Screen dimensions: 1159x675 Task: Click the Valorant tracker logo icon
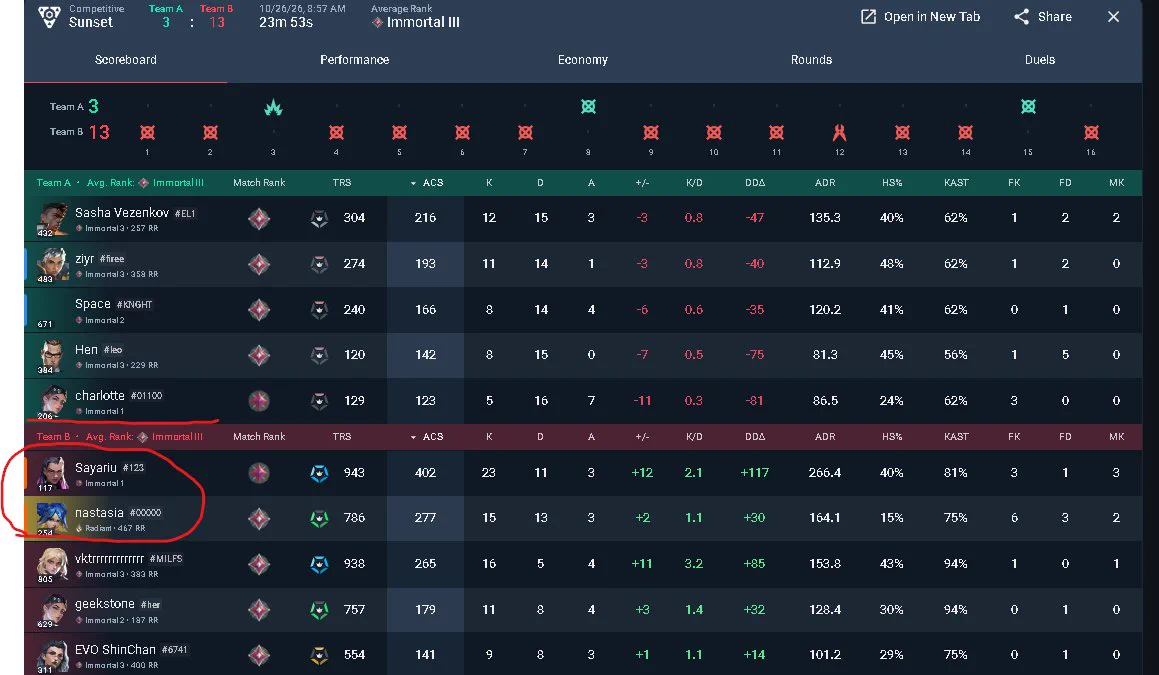49,16
